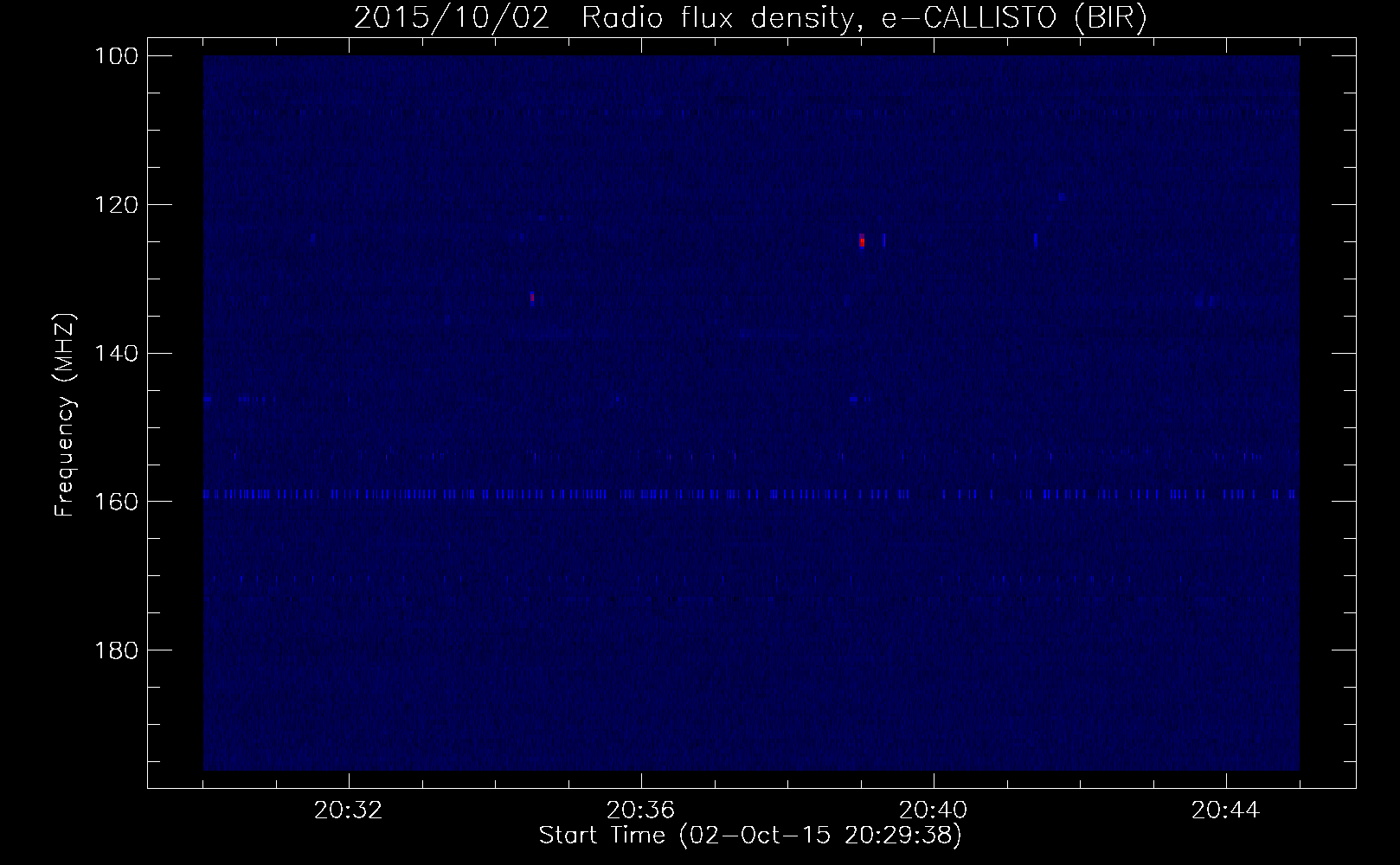This screenshot has height=865, width=1400.
Task: Click the plot title '2015/10/02 Radio flux density, e-CALLISTO (BIR)'
Action: tap(750, 18)
